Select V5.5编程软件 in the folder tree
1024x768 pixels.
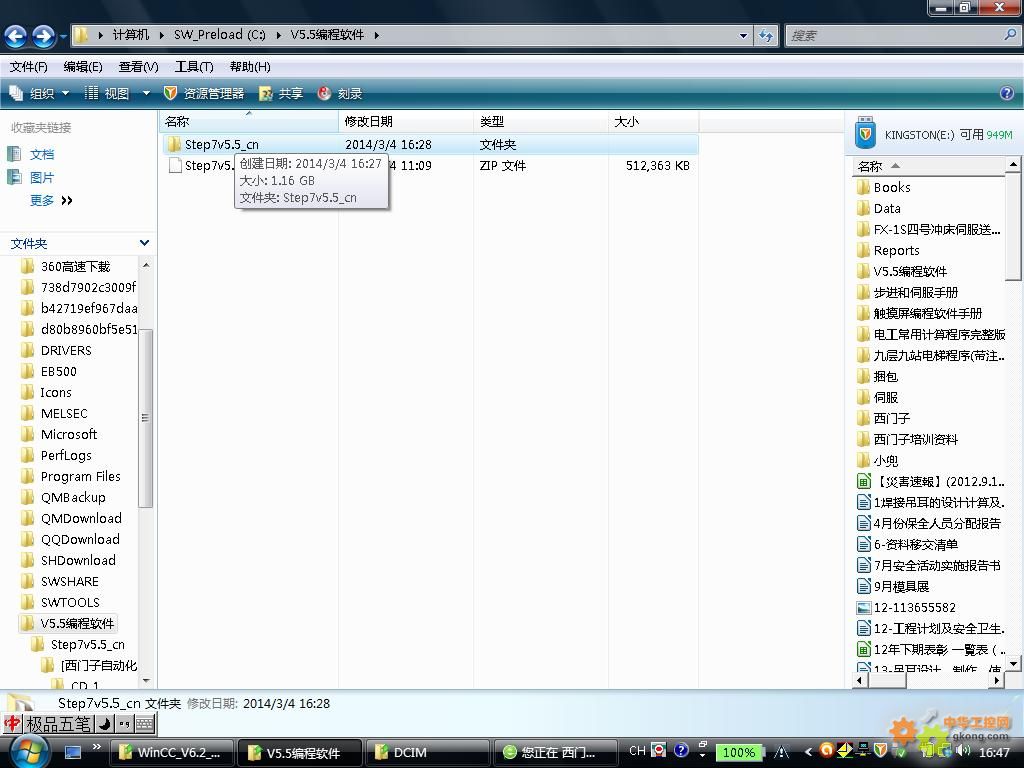click(x=77, y=624)
